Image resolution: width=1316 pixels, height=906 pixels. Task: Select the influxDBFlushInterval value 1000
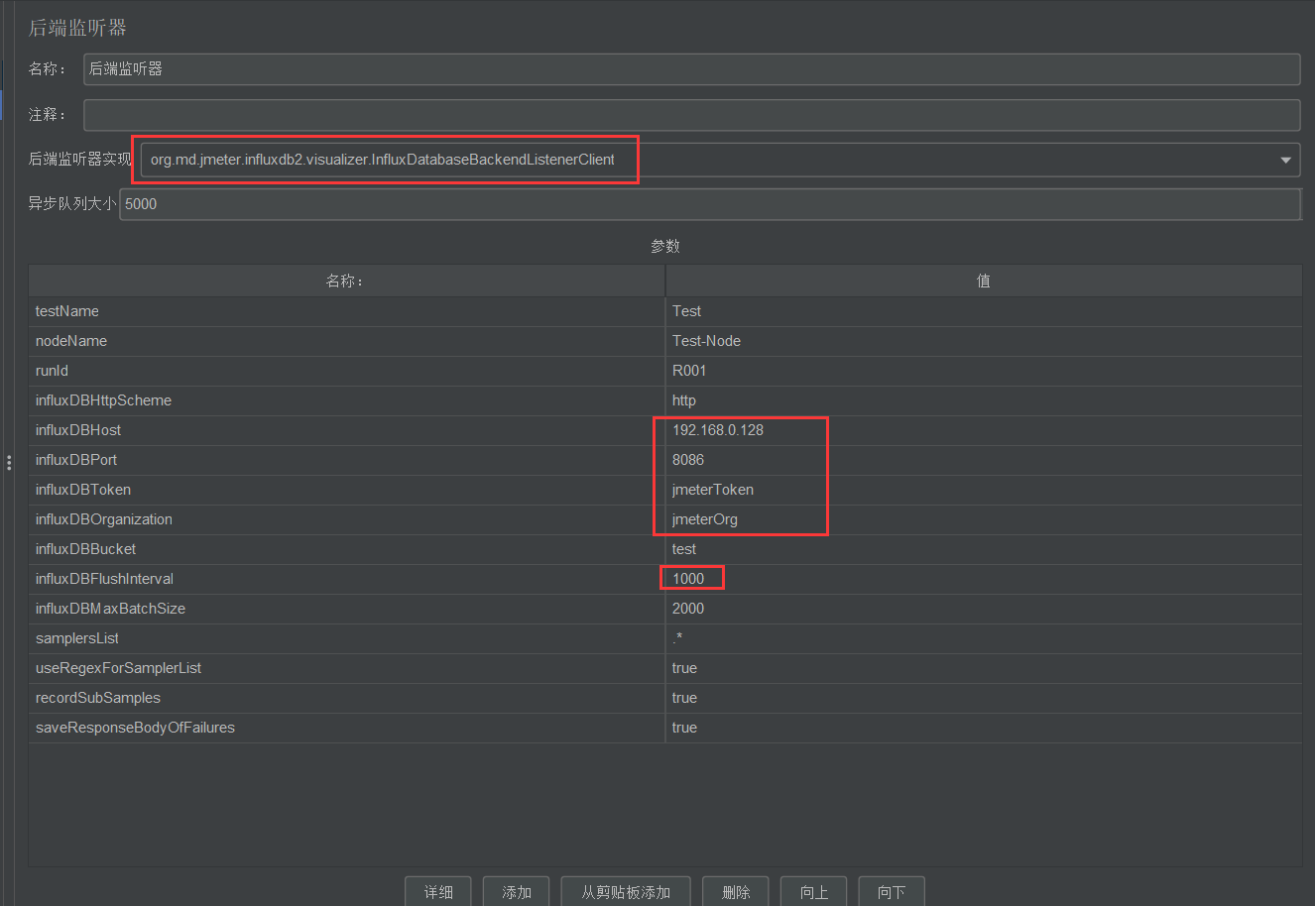coord(688,579)
